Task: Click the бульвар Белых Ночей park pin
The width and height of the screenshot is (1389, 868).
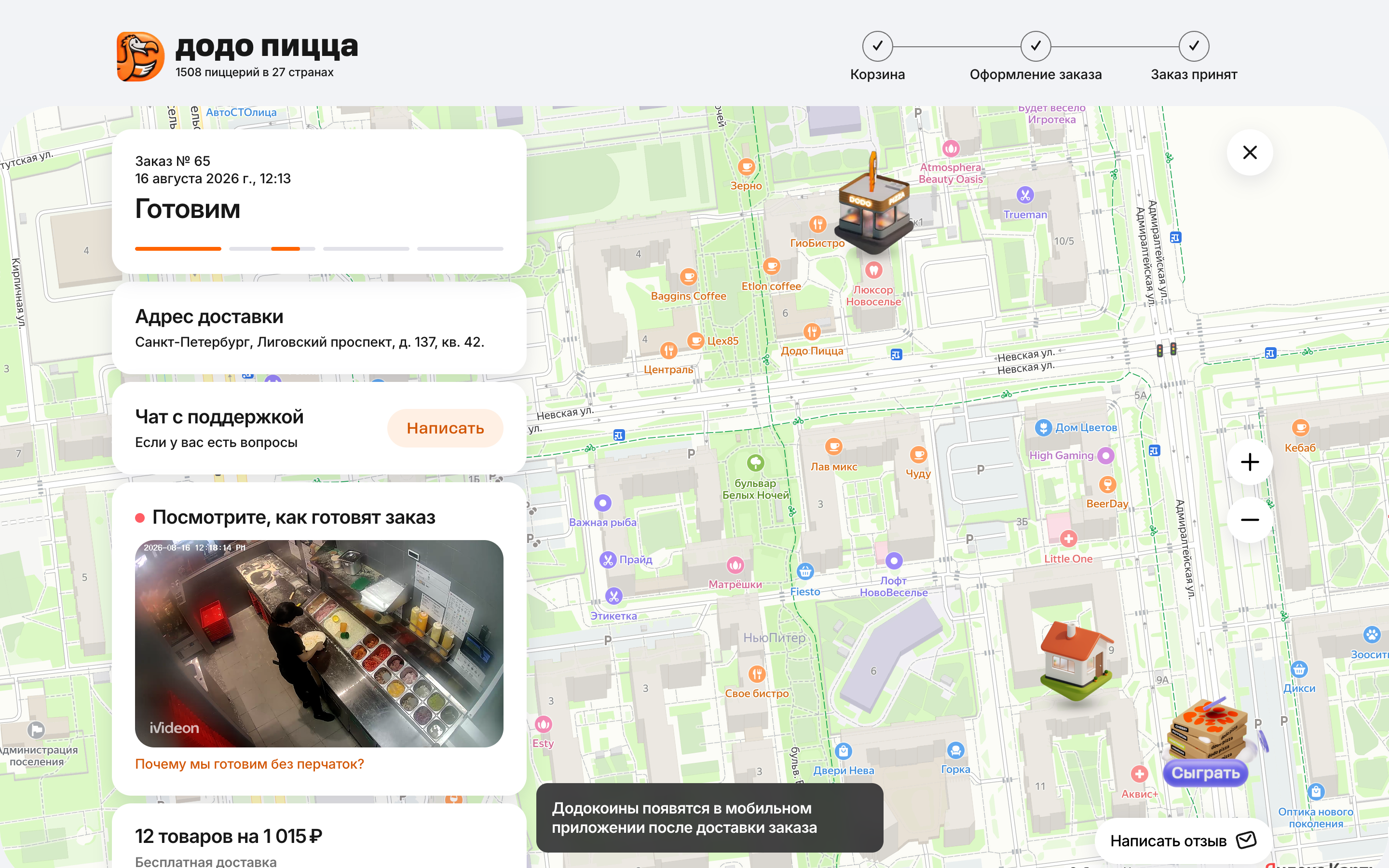Action: (x=755, y=463)
